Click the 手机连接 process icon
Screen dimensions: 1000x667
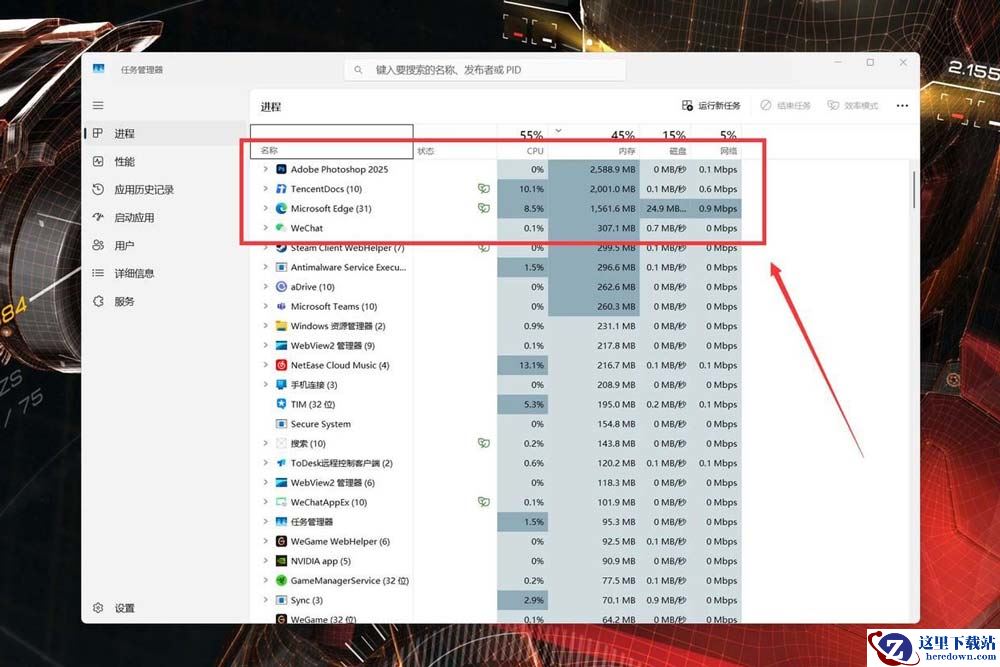coord(281,385)
